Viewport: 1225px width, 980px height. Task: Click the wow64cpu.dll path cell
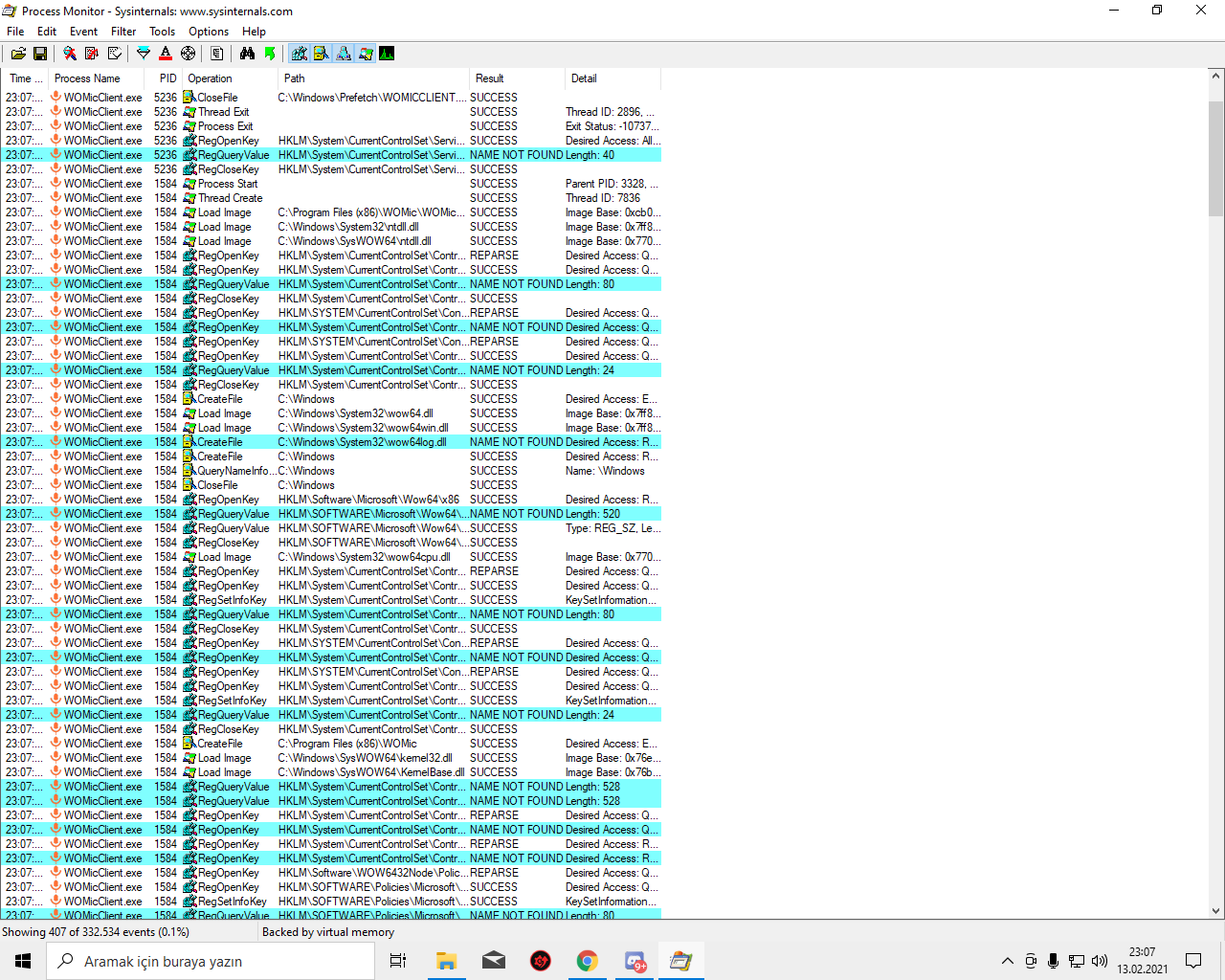point(365,557)
